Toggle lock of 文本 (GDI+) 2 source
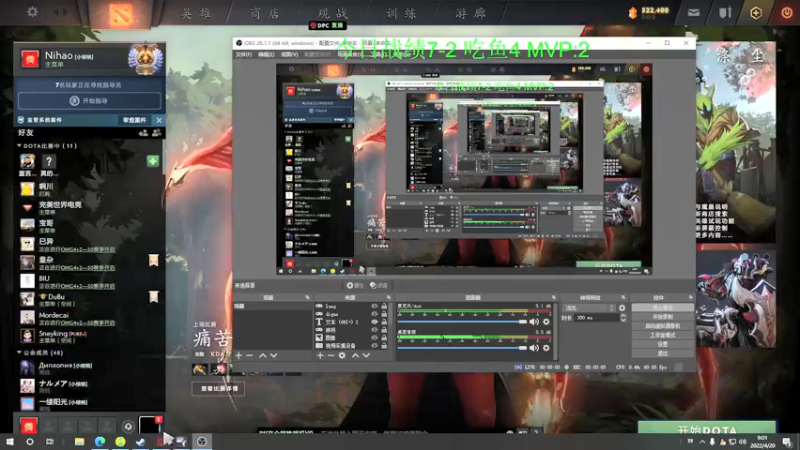 pos(384,322)
